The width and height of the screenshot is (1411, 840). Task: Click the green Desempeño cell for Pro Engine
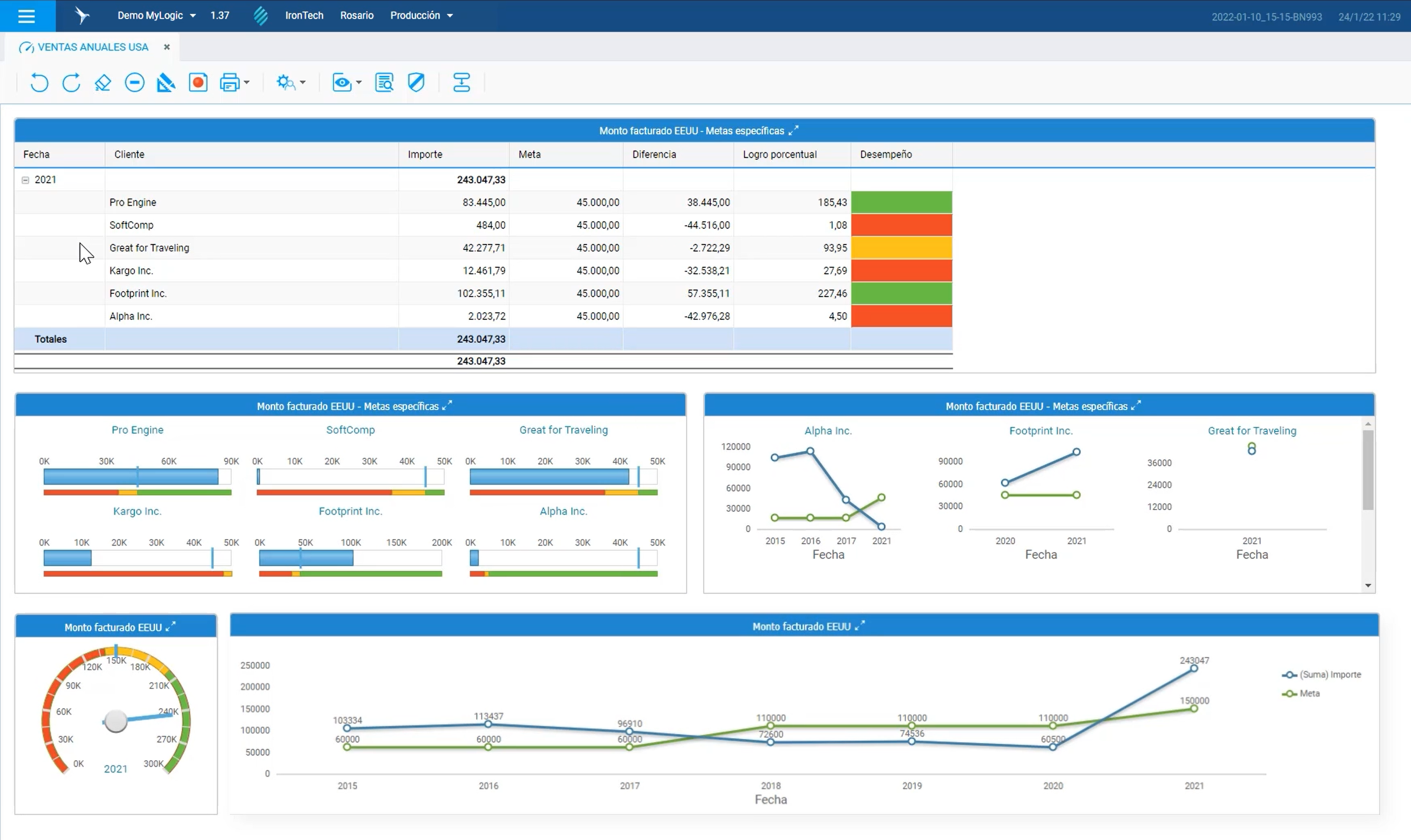[x=901, y=202]
